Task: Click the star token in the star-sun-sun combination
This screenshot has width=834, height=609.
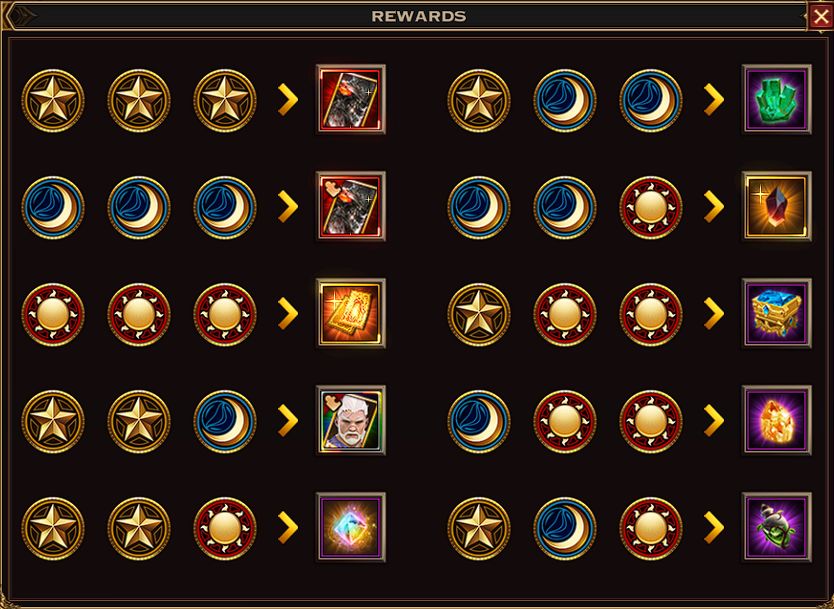Action: click(x=479, y=314)
